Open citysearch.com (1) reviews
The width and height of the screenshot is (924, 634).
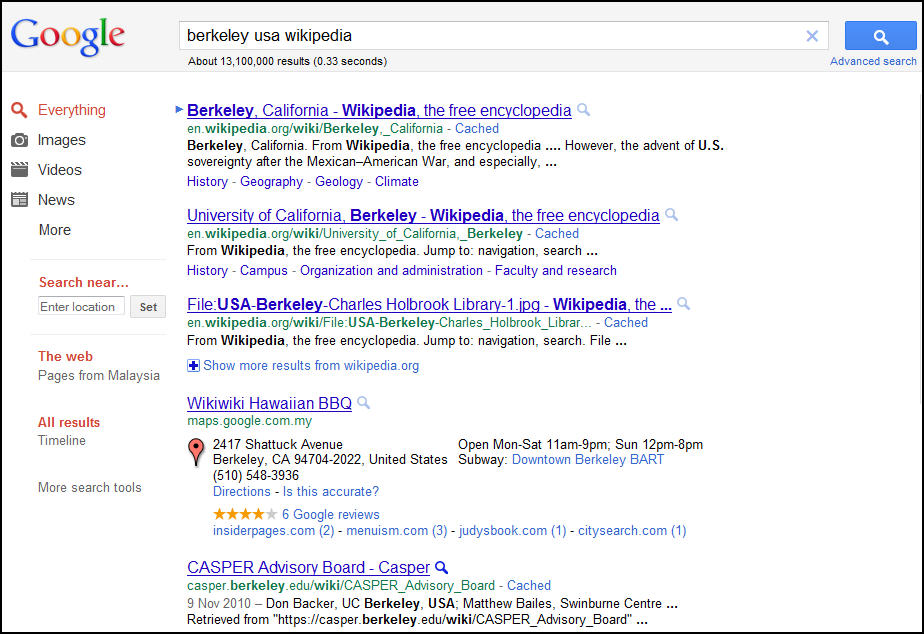coord(632,531)
